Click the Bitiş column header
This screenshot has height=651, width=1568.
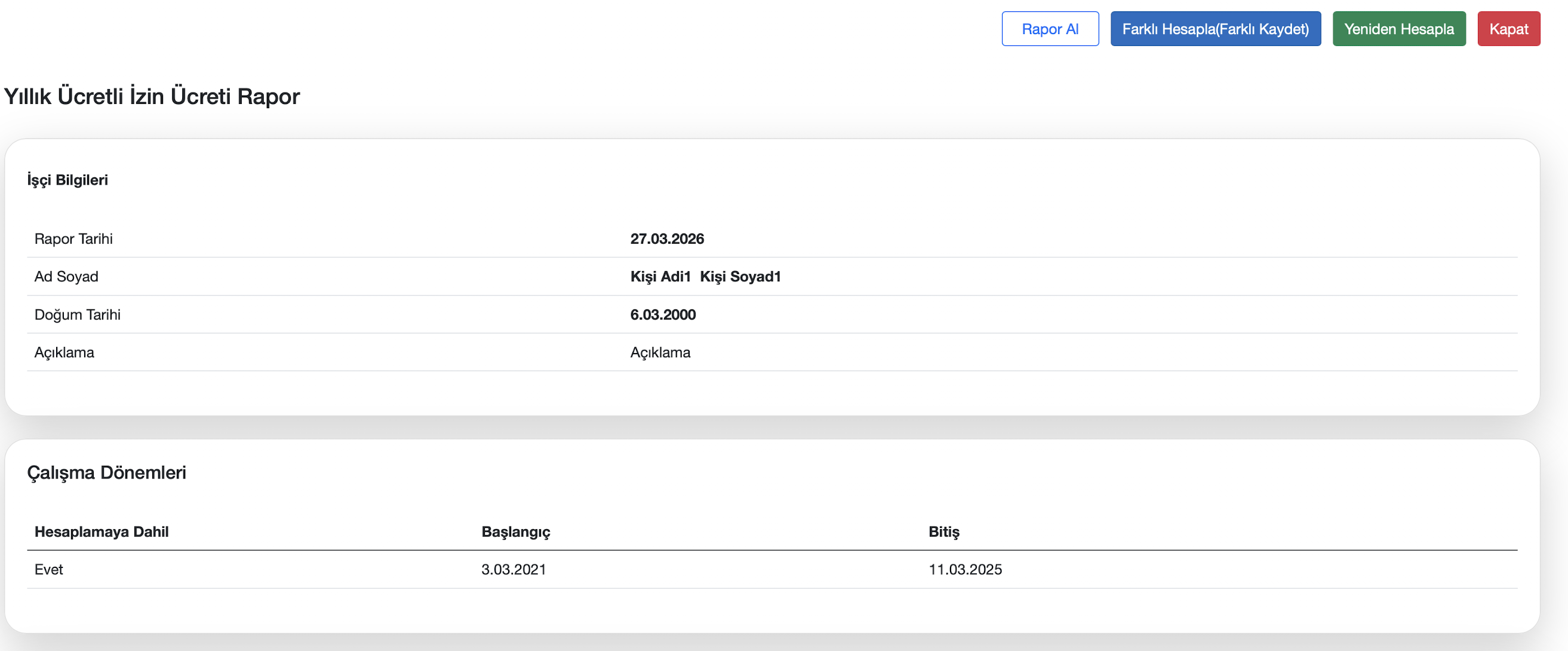coord(943,532)
